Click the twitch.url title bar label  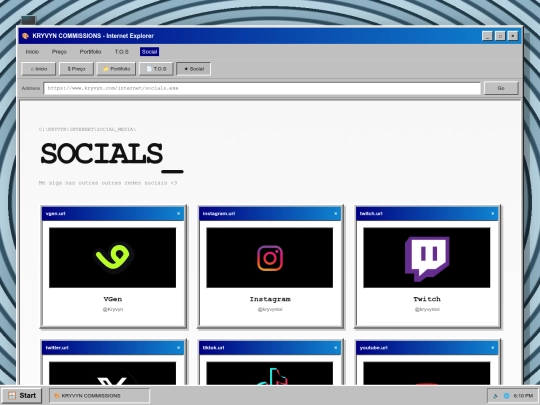click(371, 214)
